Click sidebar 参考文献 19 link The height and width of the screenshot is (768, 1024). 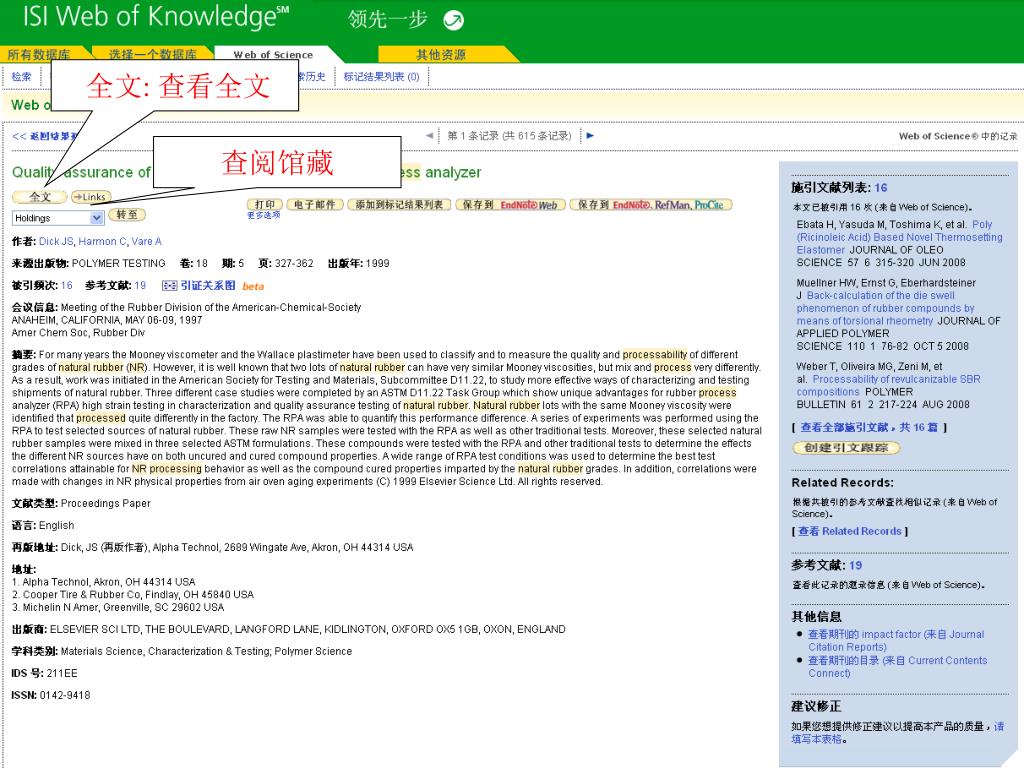[856, 566]
